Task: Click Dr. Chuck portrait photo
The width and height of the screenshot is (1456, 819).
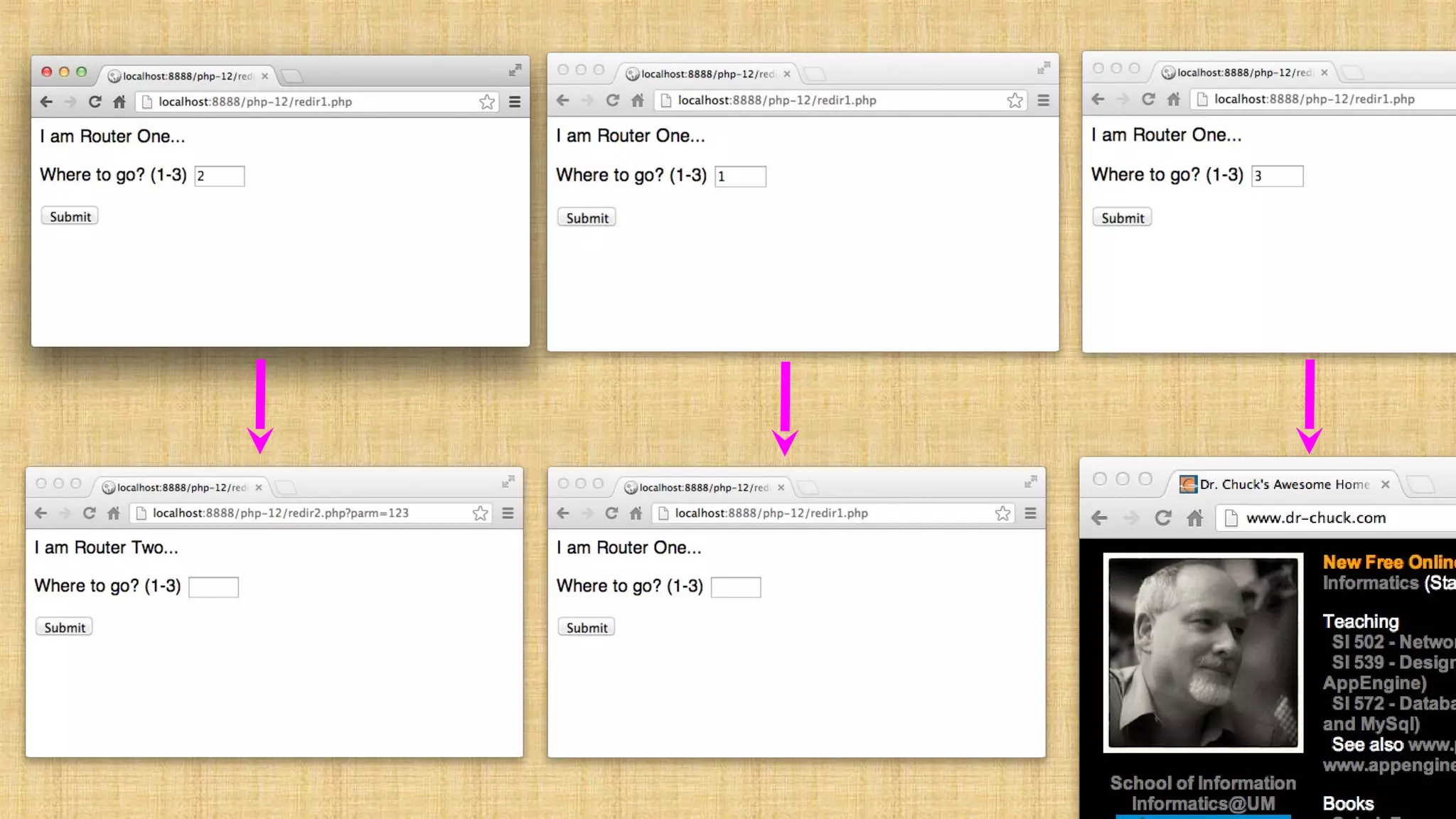Action: (1203, 653)
